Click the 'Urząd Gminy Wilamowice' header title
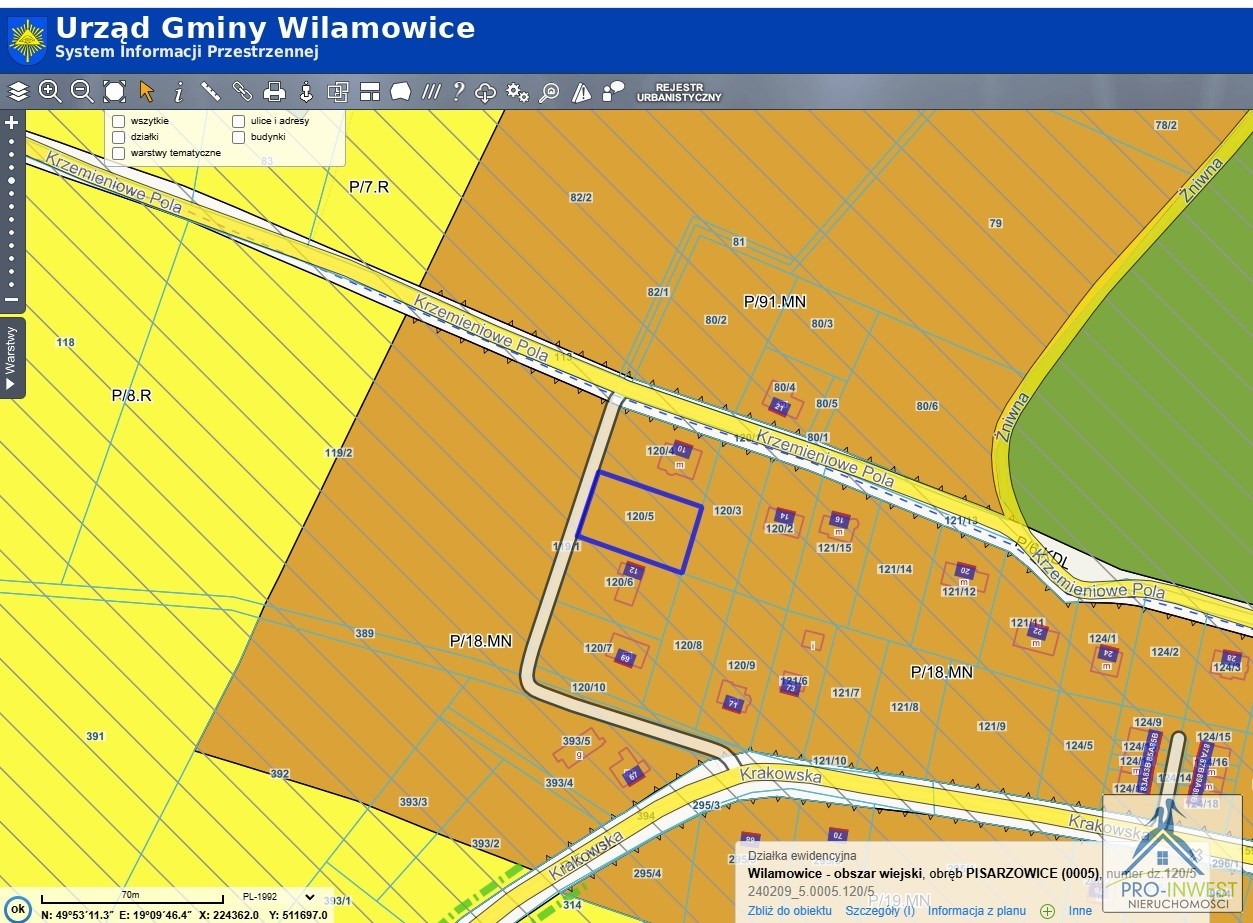 pyautogui.click(x=265, y=27)
